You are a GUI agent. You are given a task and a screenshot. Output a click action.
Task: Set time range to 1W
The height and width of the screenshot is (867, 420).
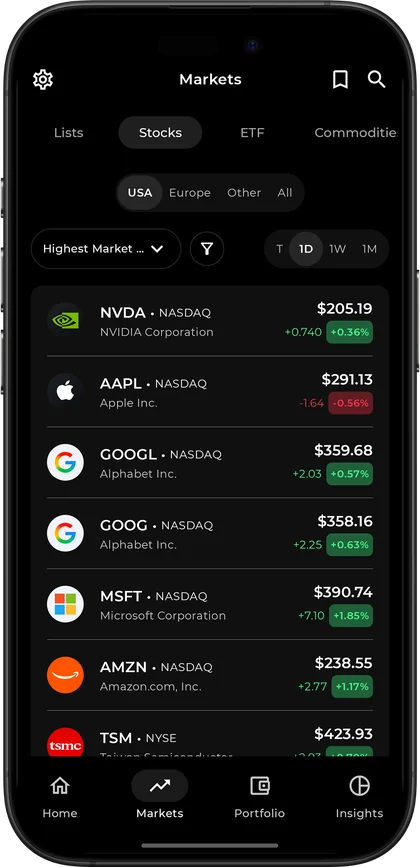coord(337,249)
